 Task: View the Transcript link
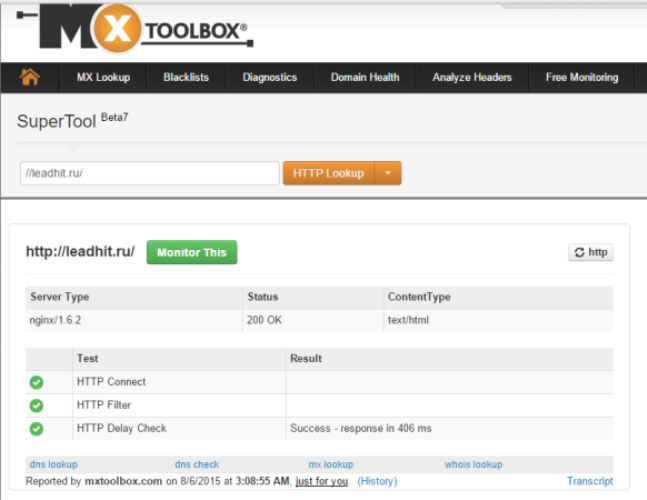pos(590,481)
